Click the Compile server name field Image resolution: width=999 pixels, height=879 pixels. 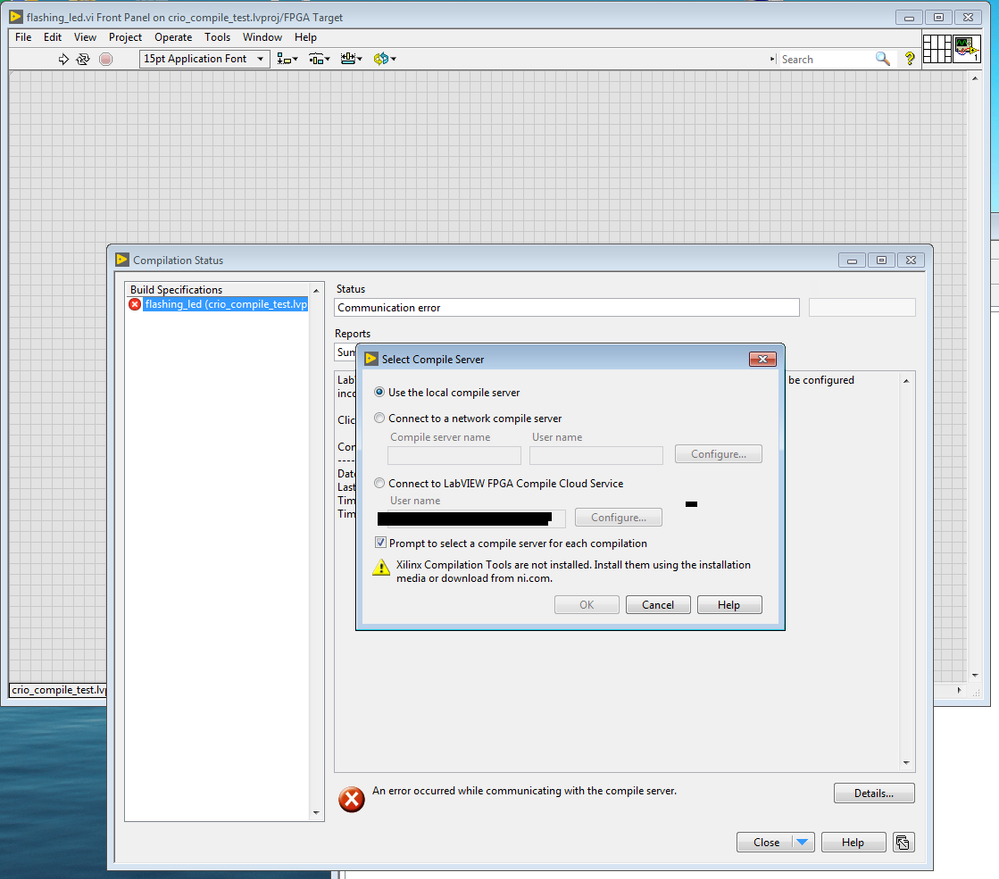tap(454, 455)
